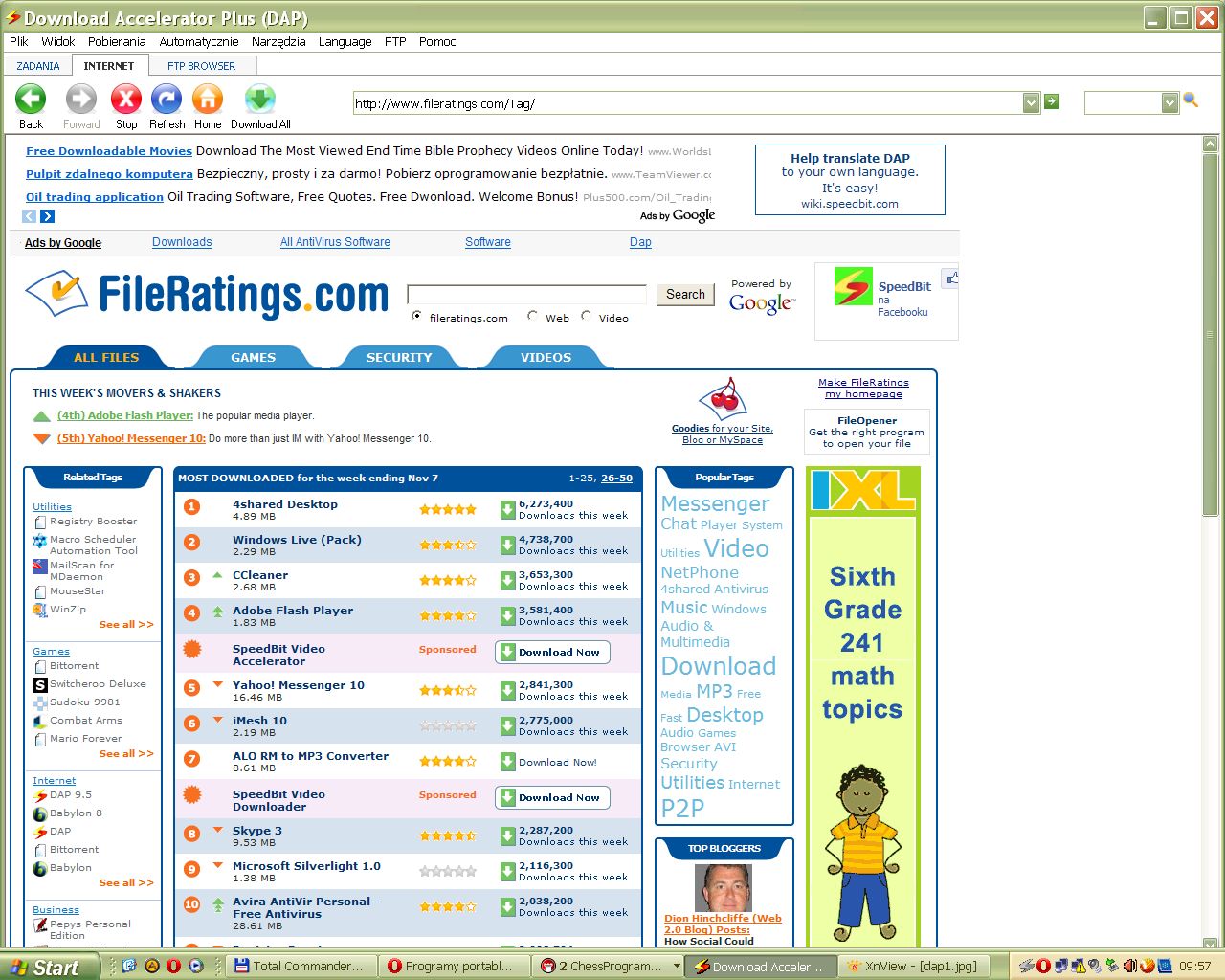Open the Narzędzia menu
The height and width of the screenshot is (980, 1225).
pos(278,41)
